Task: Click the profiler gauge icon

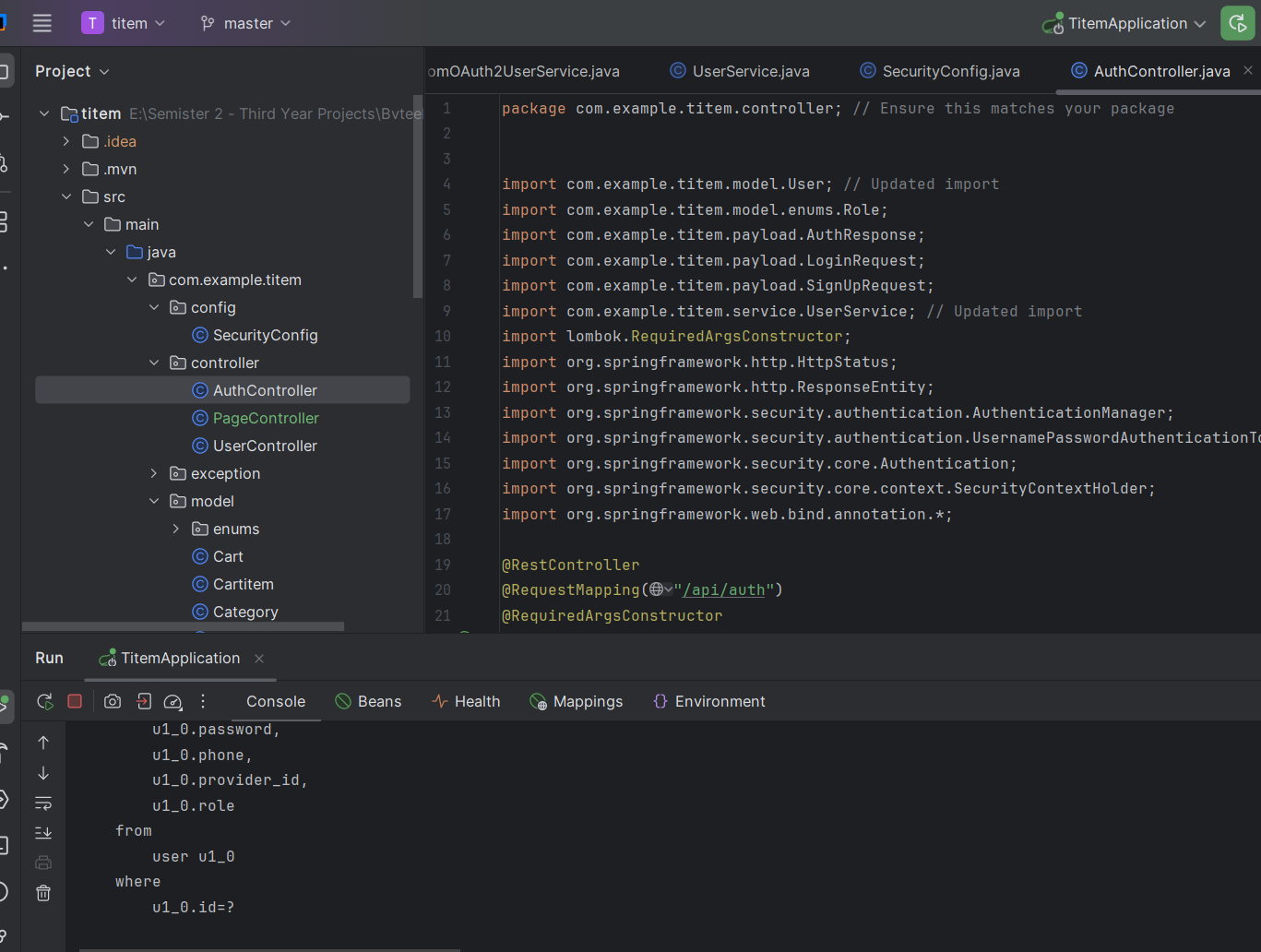Action: (x=172, y=702)
